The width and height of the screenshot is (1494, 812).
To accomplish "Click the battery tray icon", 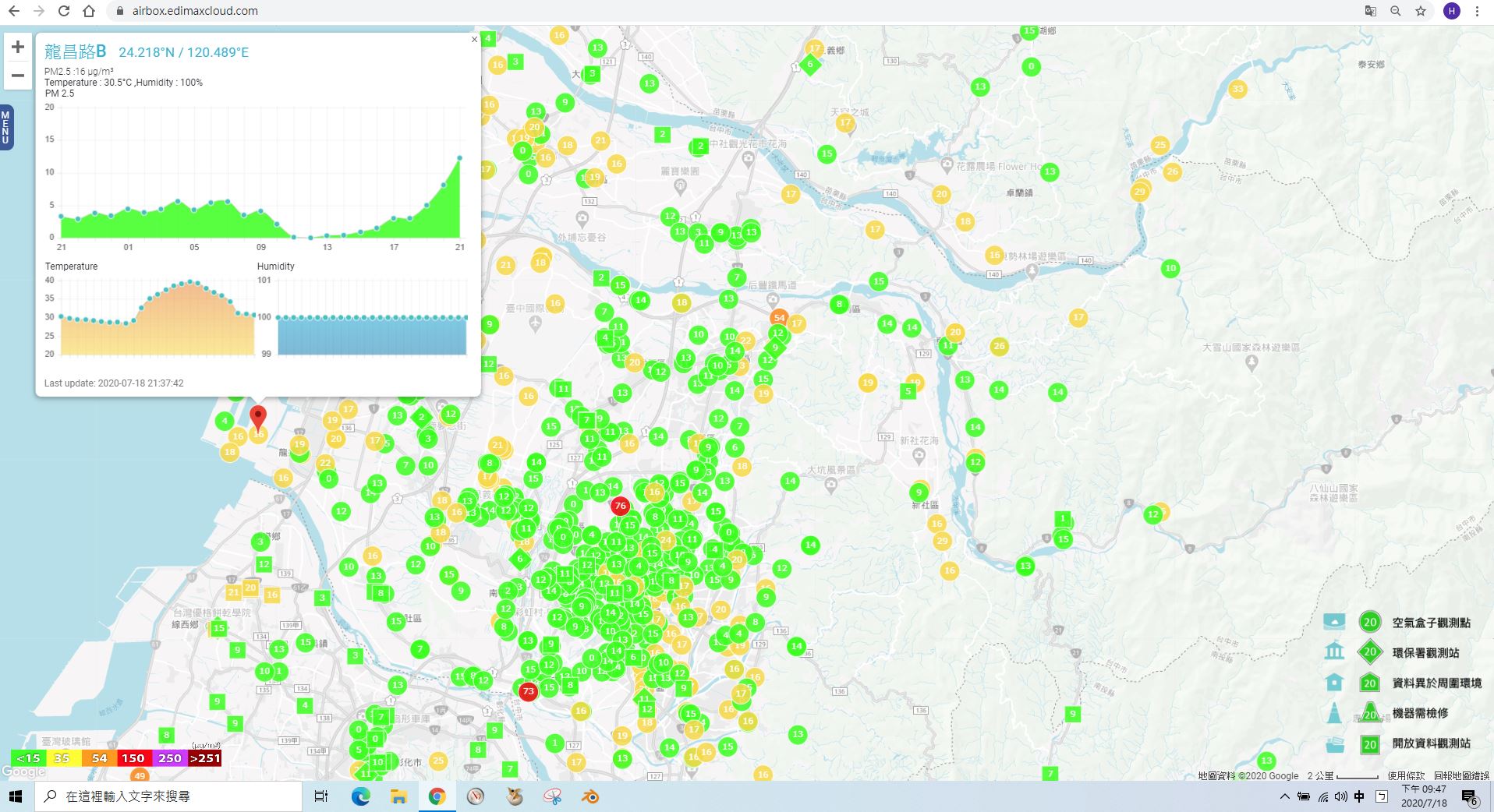I will point(1304,796).
